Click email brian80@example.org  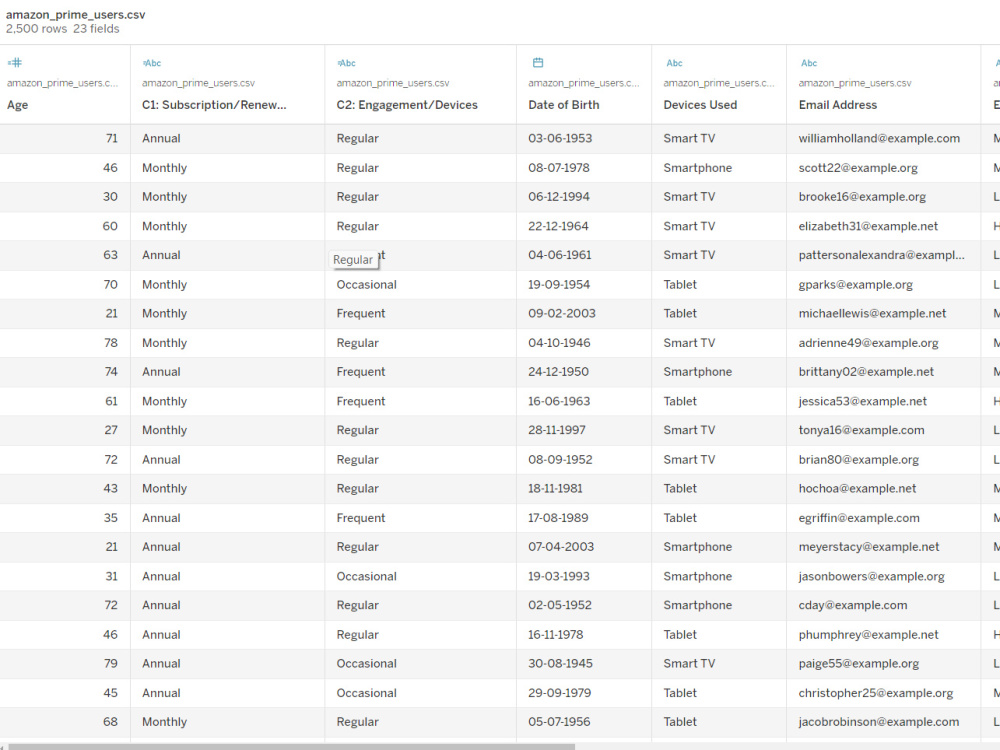(858, 460)
